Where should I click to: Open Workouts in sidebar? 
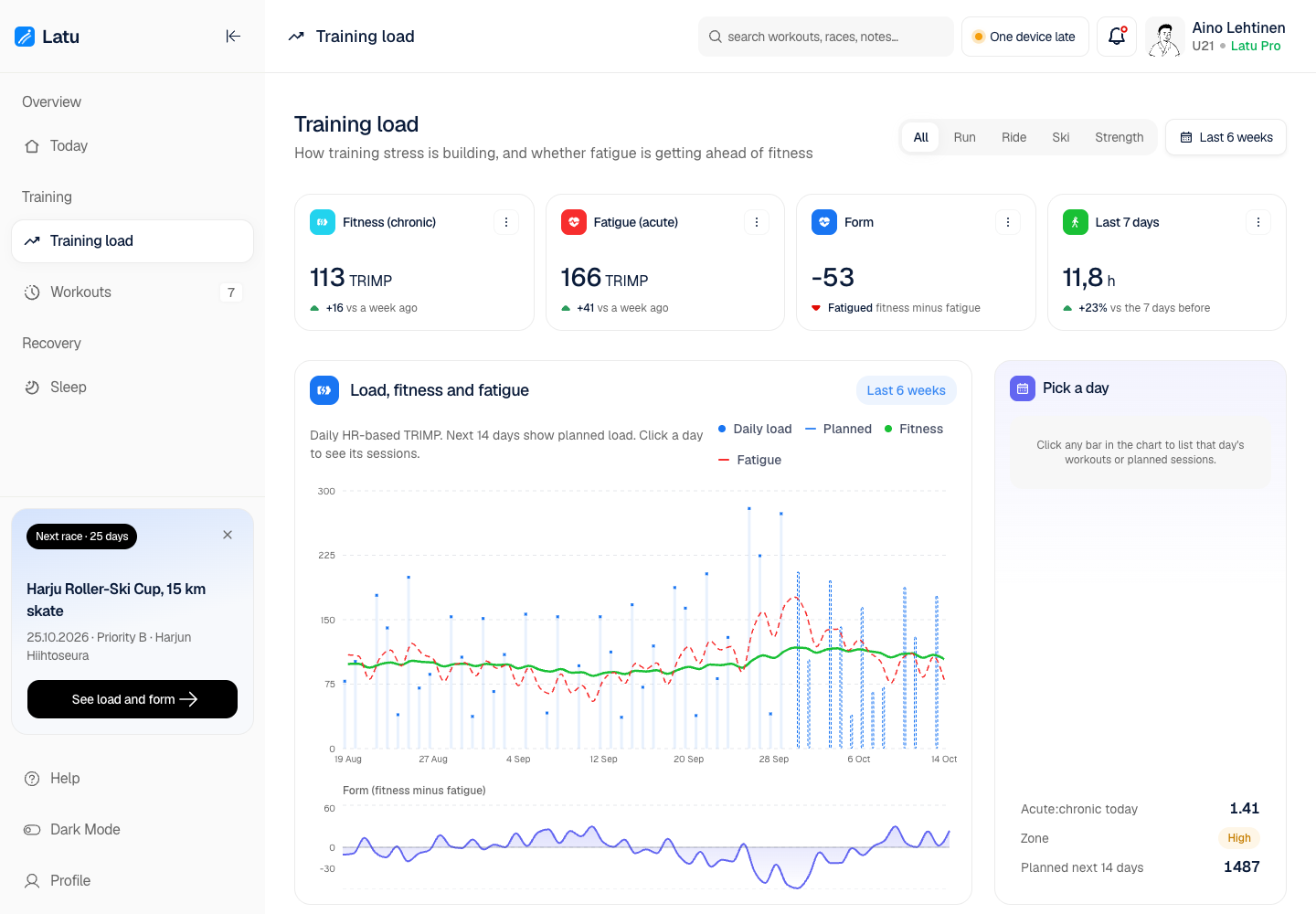pos(133,292)
